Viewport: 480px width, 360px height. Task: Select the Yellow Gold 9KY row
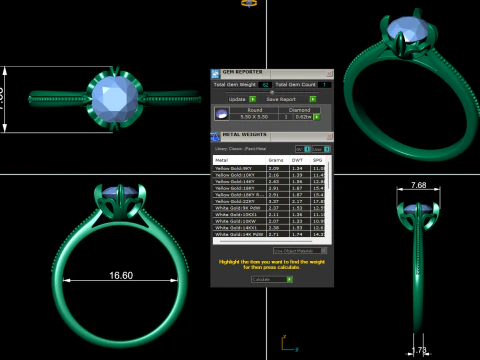(269, 168)
